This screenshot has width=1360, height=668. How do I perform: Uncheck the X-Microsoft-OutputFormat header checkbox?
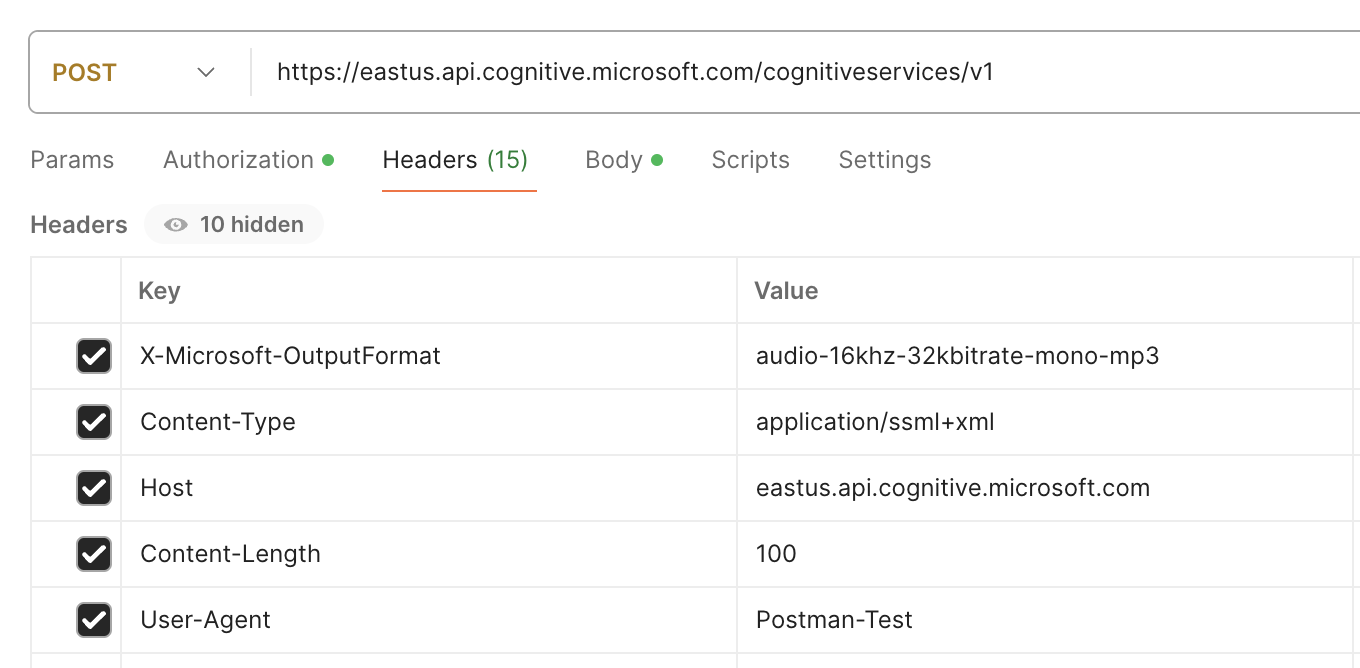coord(94,356)
